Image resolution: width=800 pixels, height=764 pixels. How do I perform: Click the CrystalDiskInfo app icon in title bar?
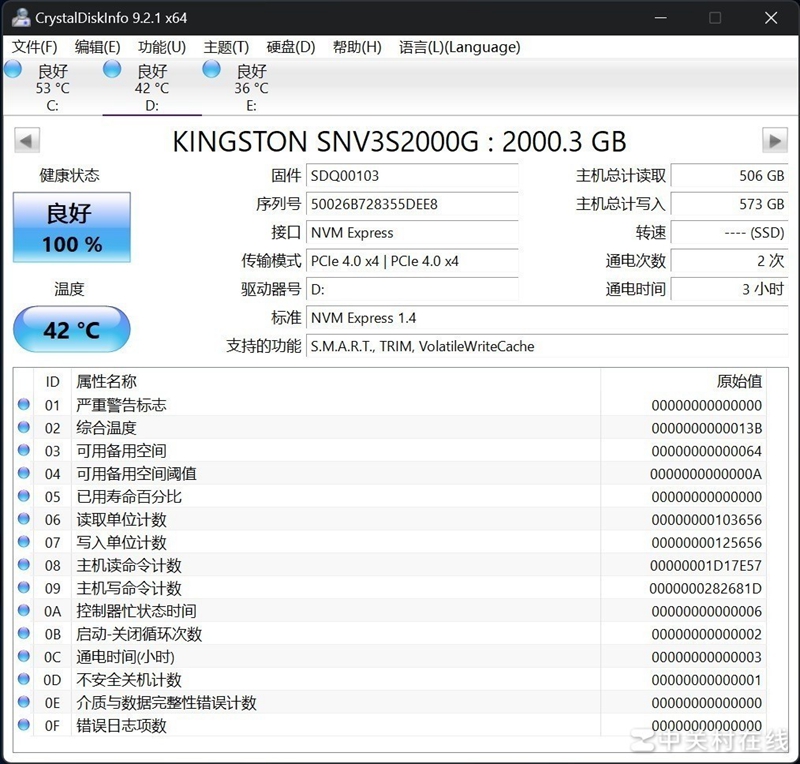(x=21, y=17)
